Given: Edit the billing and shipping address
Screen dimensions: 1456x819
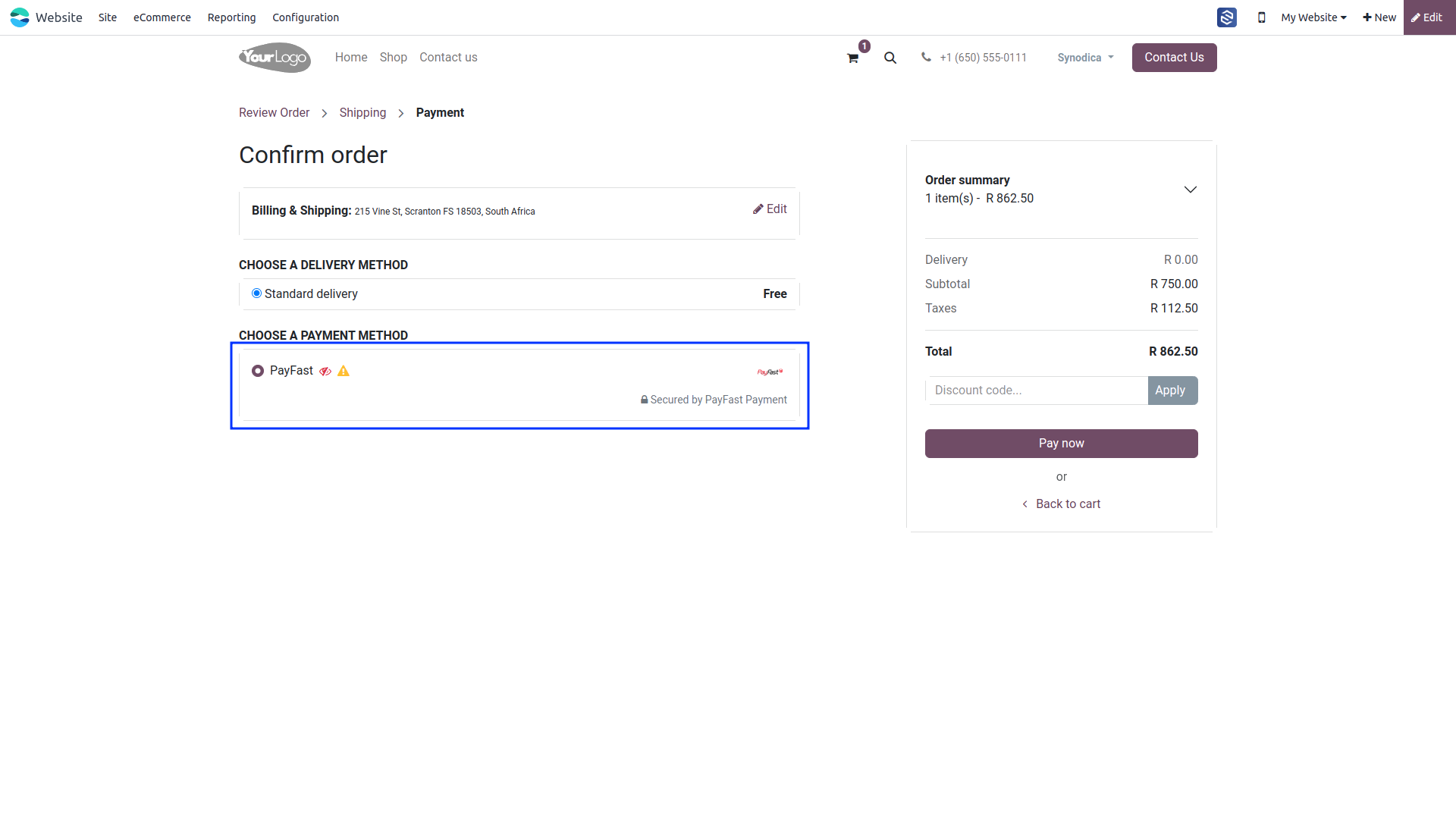Looking at the screenshot, I should [x=770, y=209].
